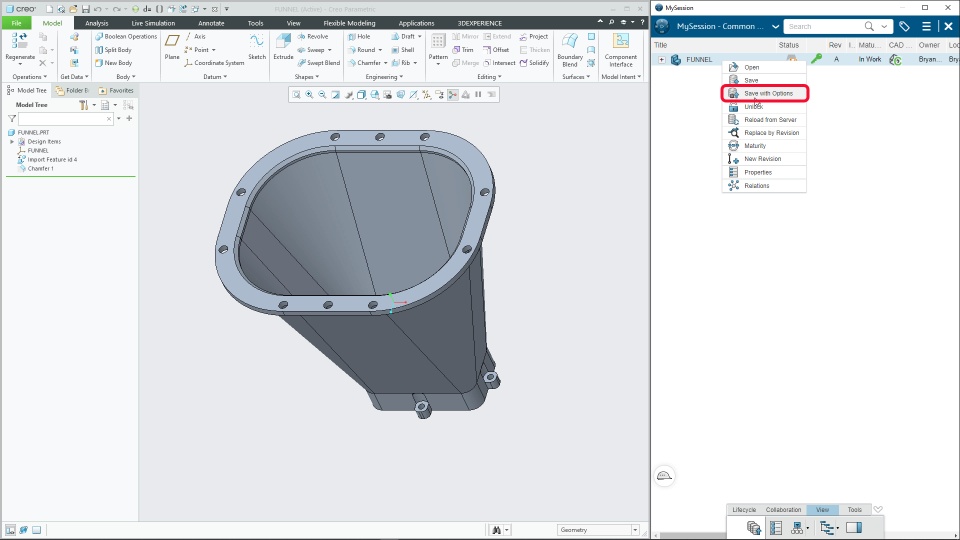Click the Offset editing tool
This screenshot has height=540, width=960.
[x=496, y=50]
